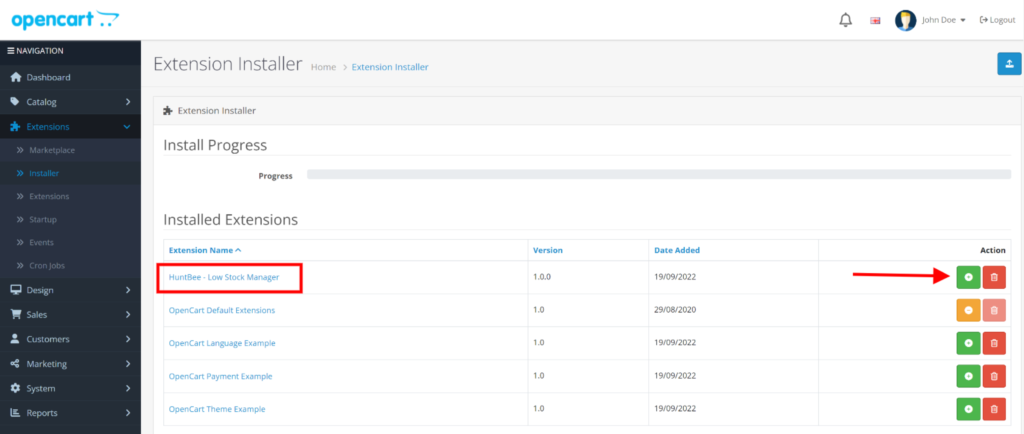
Task: Click the Customers person icon
Action: click(15, 339)
